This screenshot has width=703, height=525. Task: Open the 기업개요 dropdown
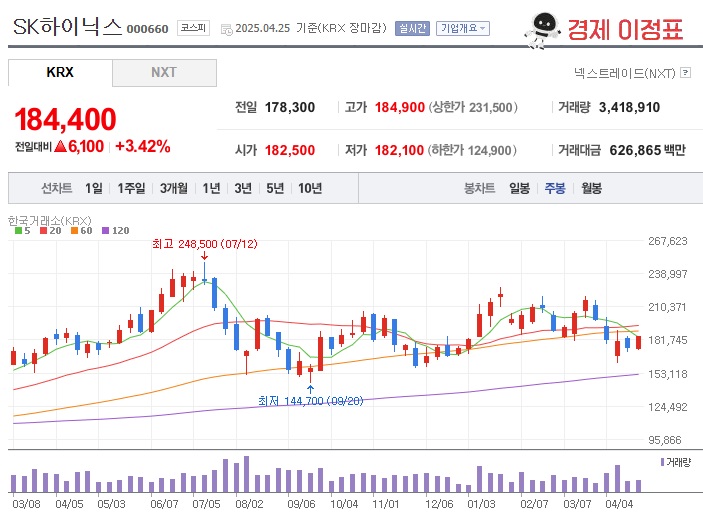tap(463, 28)
